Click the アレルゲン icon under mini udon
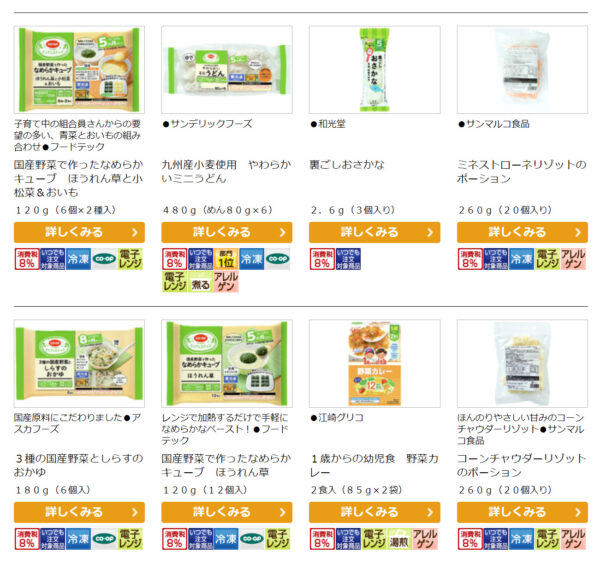 pos(226,282)
